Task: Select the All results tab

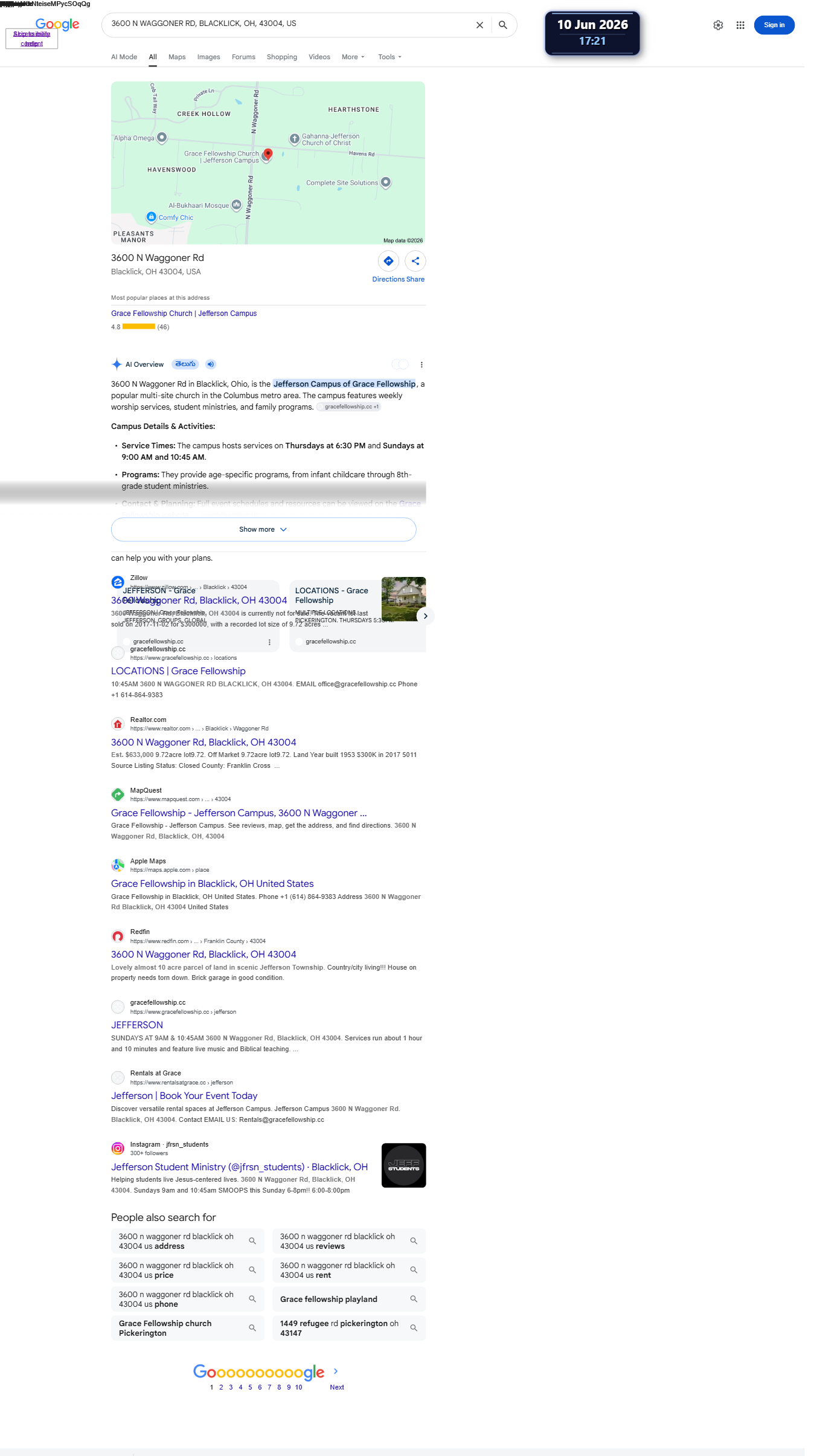Action: click(153, 57)
